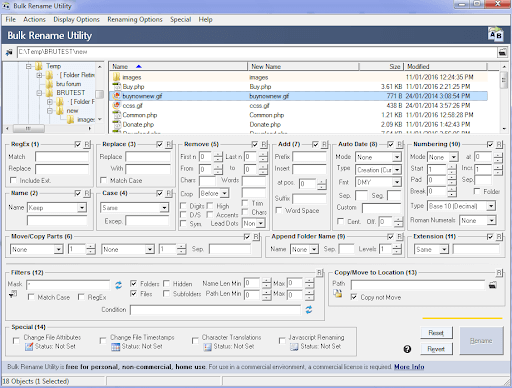
Task: Toggle the Copy not Move checkbox
Action: tap(354, 297)
